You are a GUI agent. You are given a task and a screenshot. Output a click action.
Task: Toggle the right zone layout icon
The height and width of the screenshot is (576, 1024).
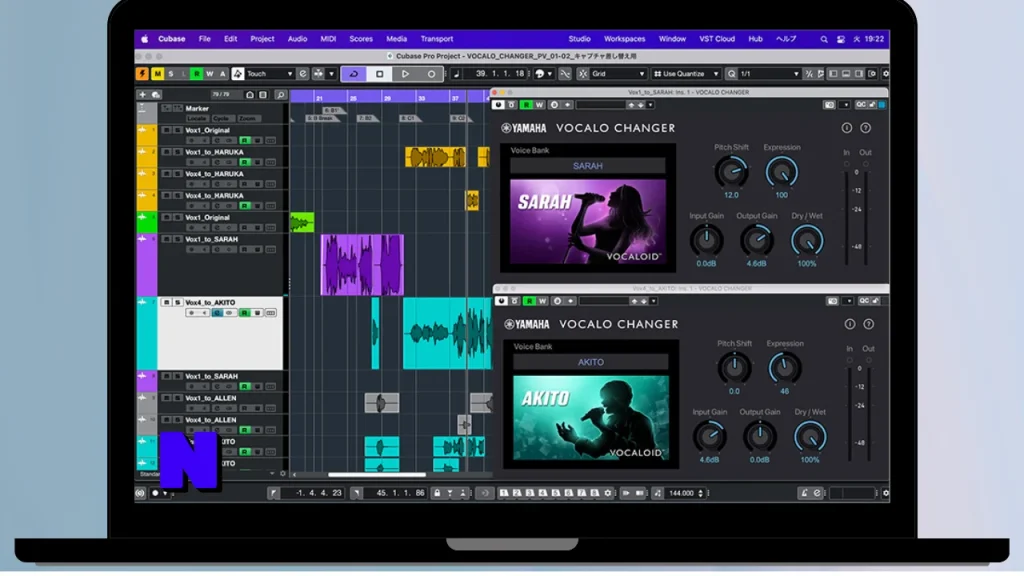859,74
